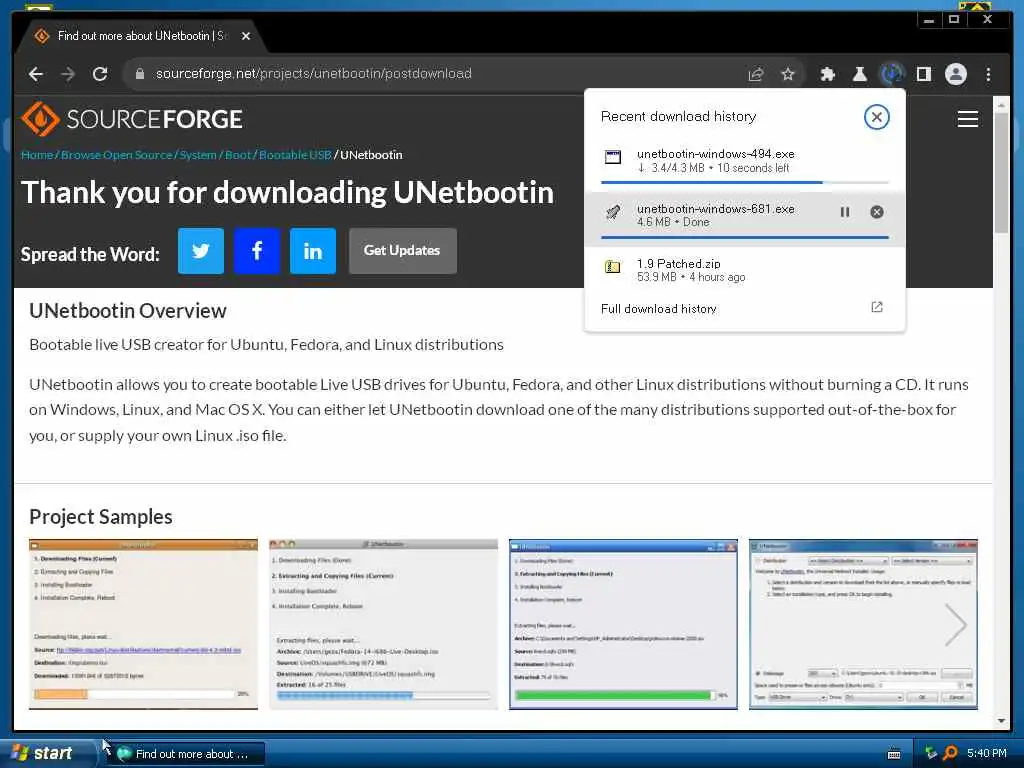Cancel the unetbootin-windows-681.exe download

tap(876, 212)
